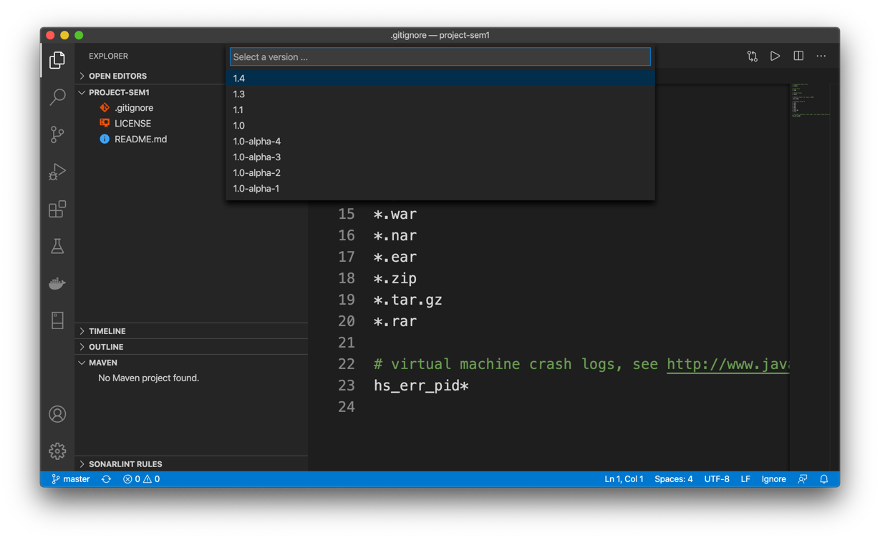This screenshot has height=540, width=880.
Task: Expand the Timeline section
Action: pos(191,331)
